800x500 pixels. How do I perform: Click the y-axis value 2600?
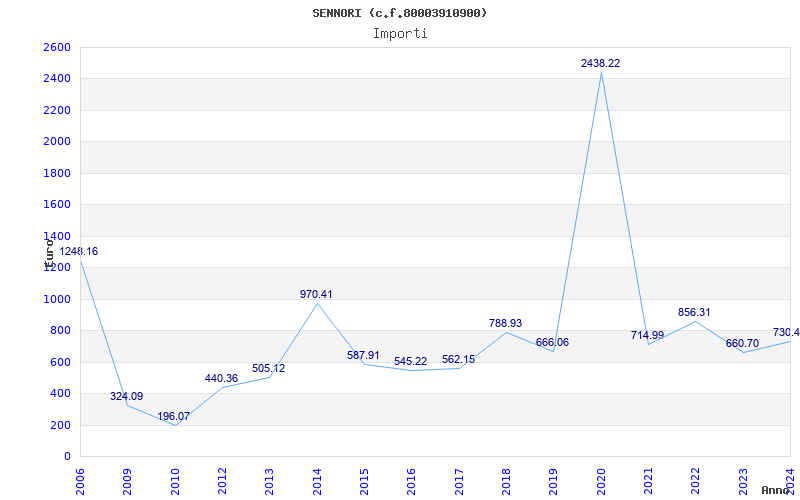click(x=57, y=47)
